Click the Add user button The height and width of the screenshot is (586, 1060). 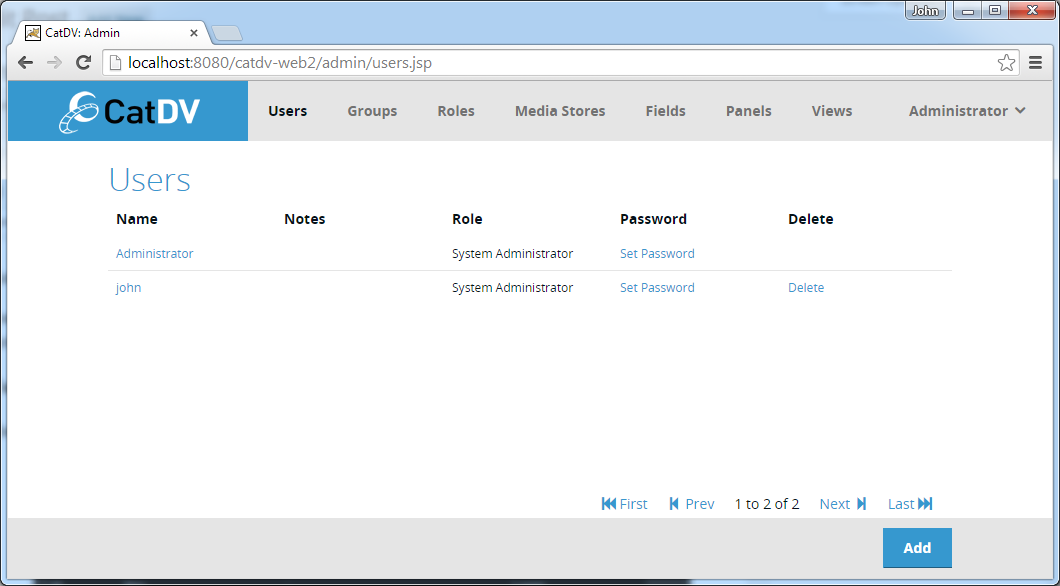pyautogui.click(x=917, y=547)
